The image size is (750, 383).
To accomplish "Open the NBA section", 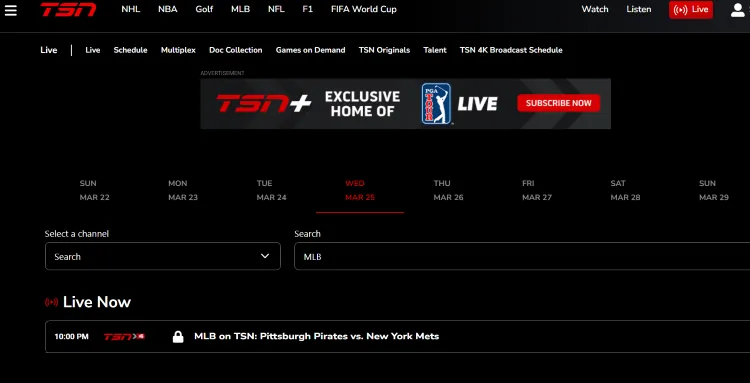I will coord(168,9).
